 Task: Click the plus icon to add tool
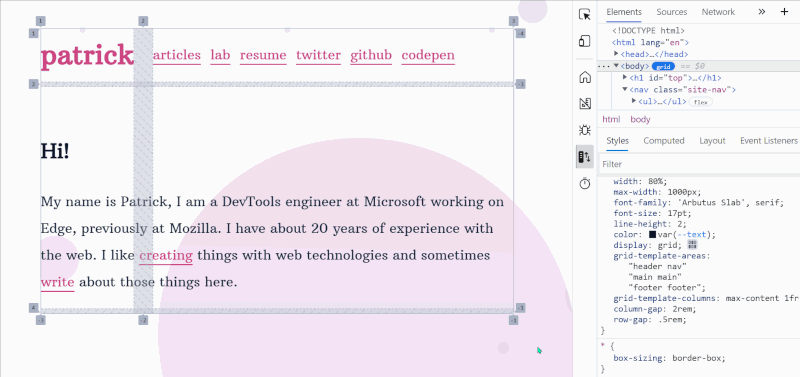(x=784, y=12)
